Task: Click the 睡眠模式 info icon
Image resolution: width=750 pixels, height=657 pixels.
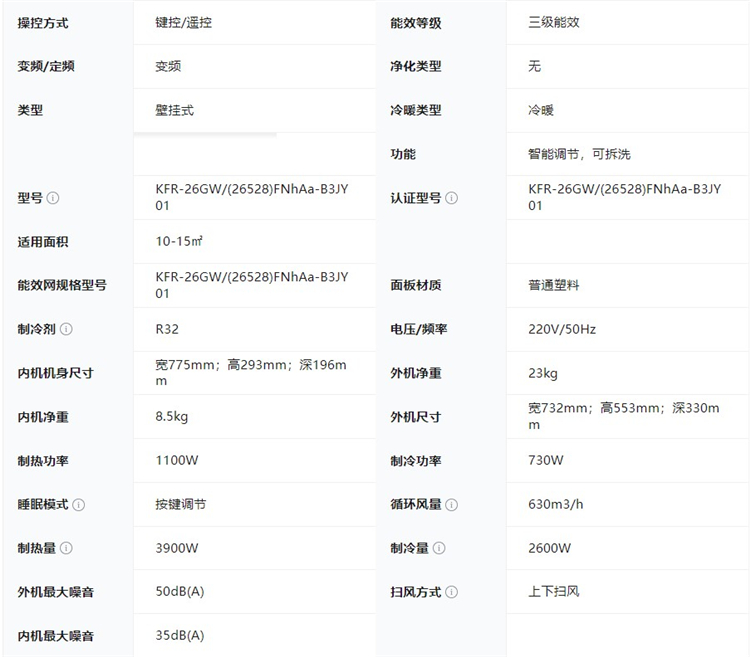Action: [x=79, y=505]
